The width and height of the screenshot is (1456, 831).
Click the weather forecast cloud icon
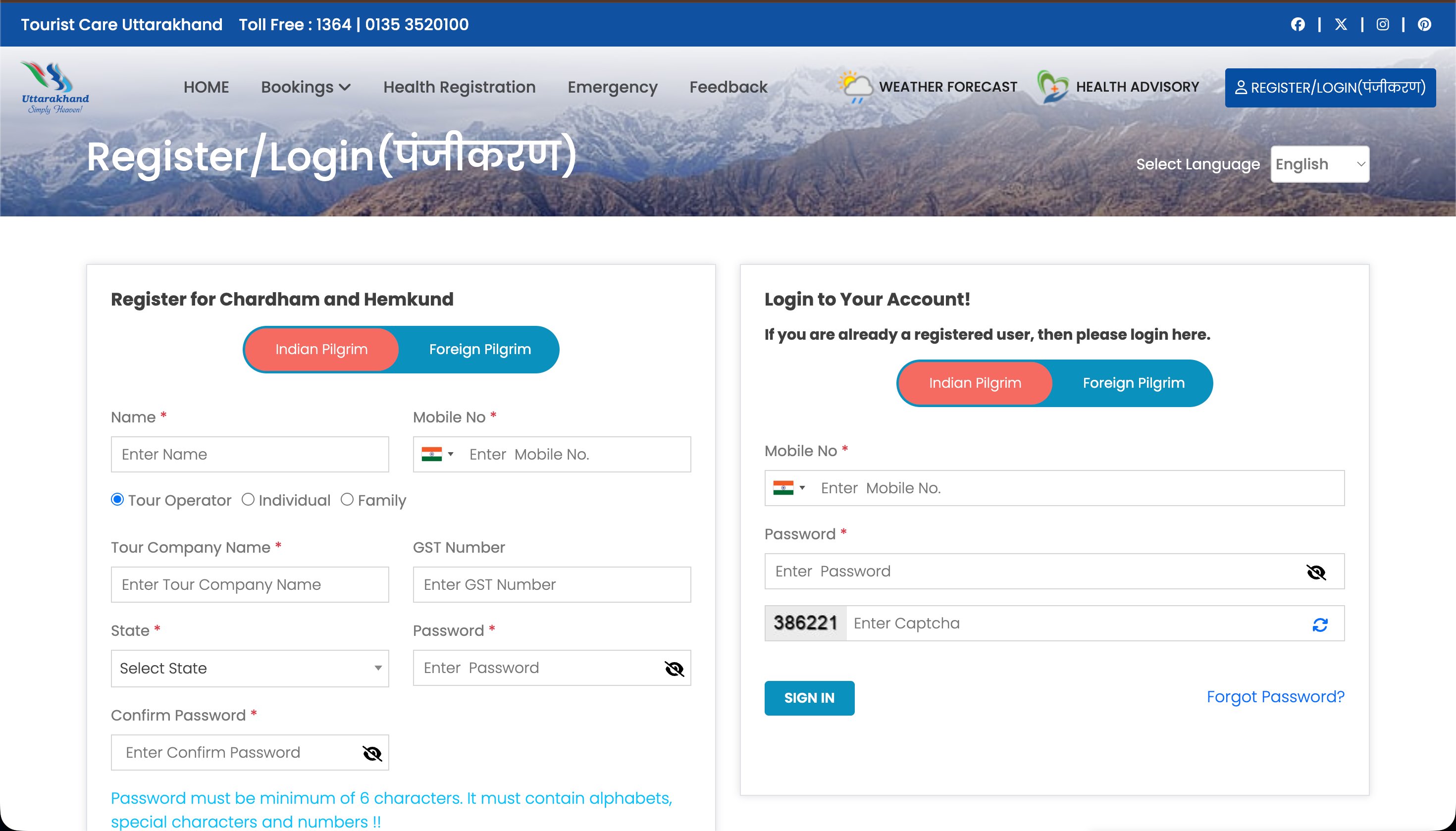click(x=856, y=87)
